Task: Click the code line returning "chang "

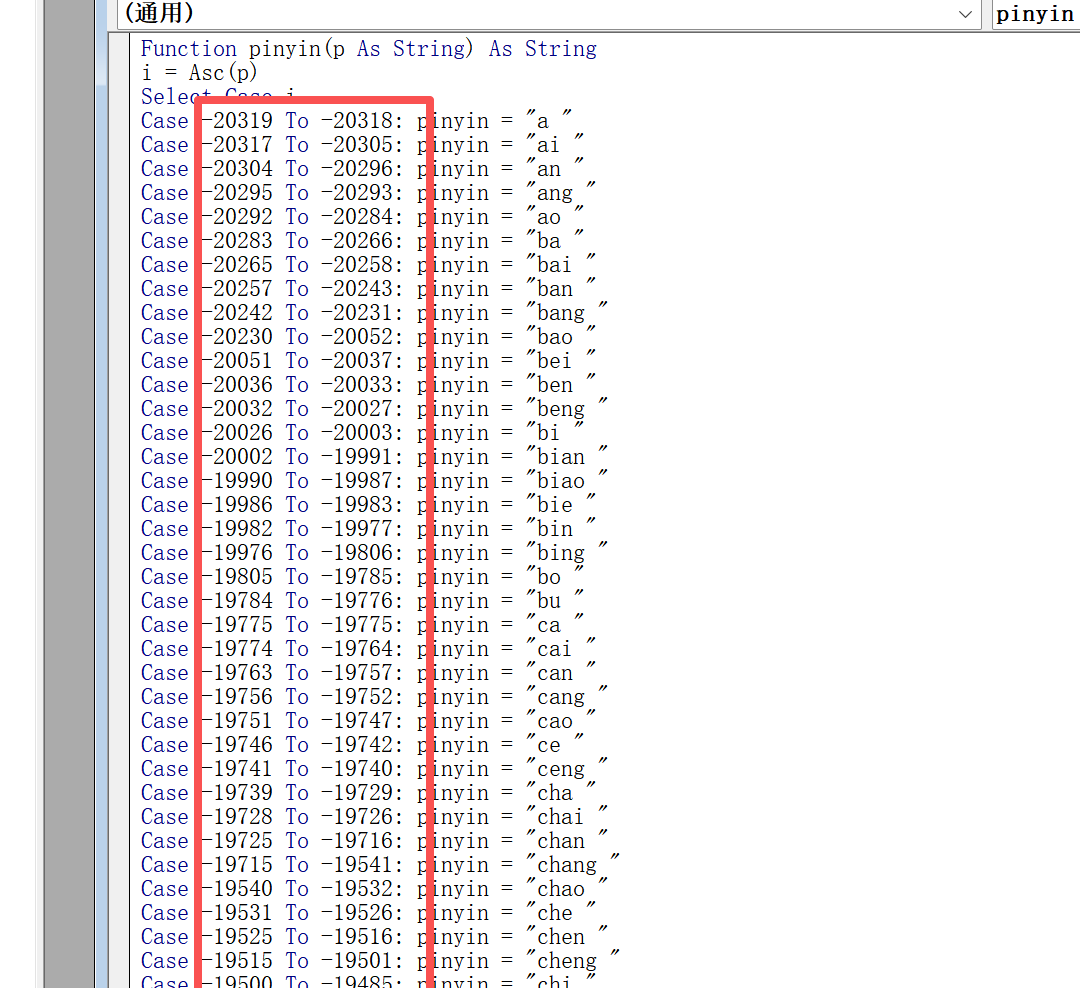Action: pyautogui.click(x=380, y=865)
